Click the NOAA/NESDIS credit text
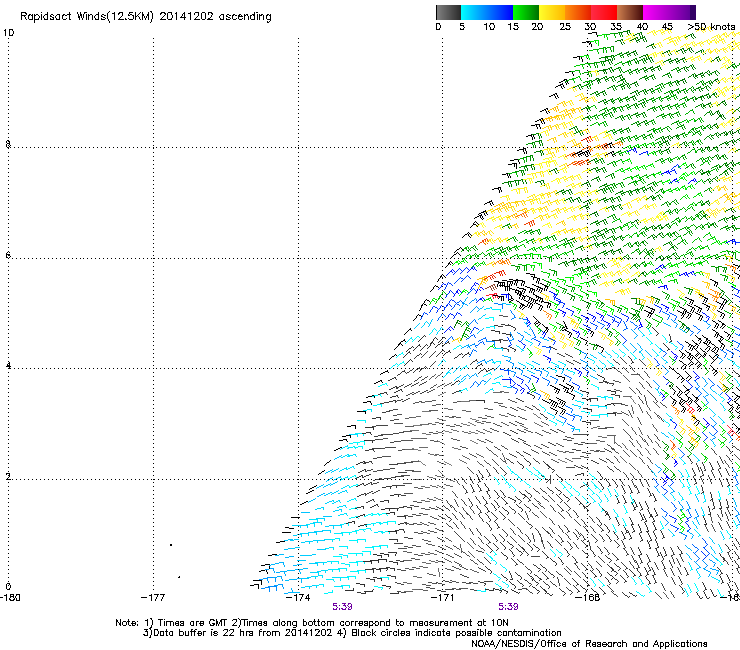Screen dimensions: 740x650 tap(589, 644)
